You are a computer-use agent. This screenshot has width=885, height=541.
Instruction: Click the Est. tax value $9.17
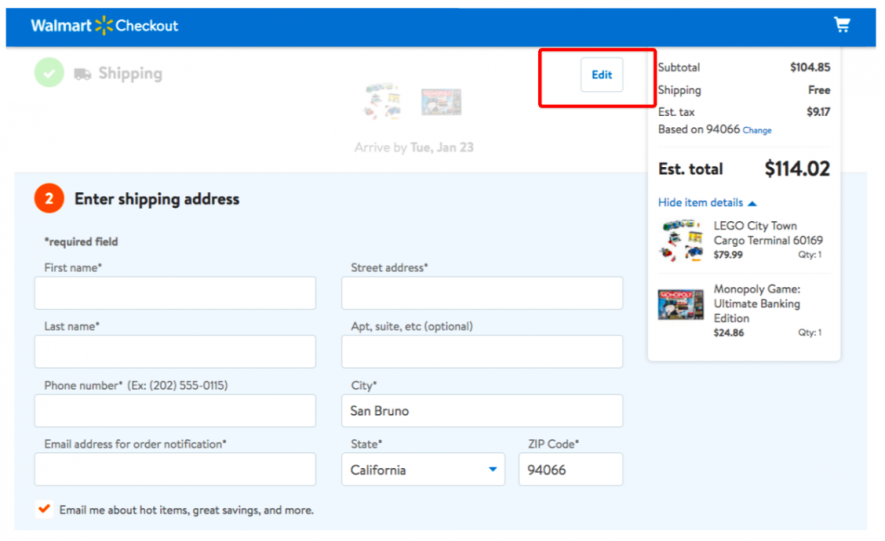tap(818, 112)
